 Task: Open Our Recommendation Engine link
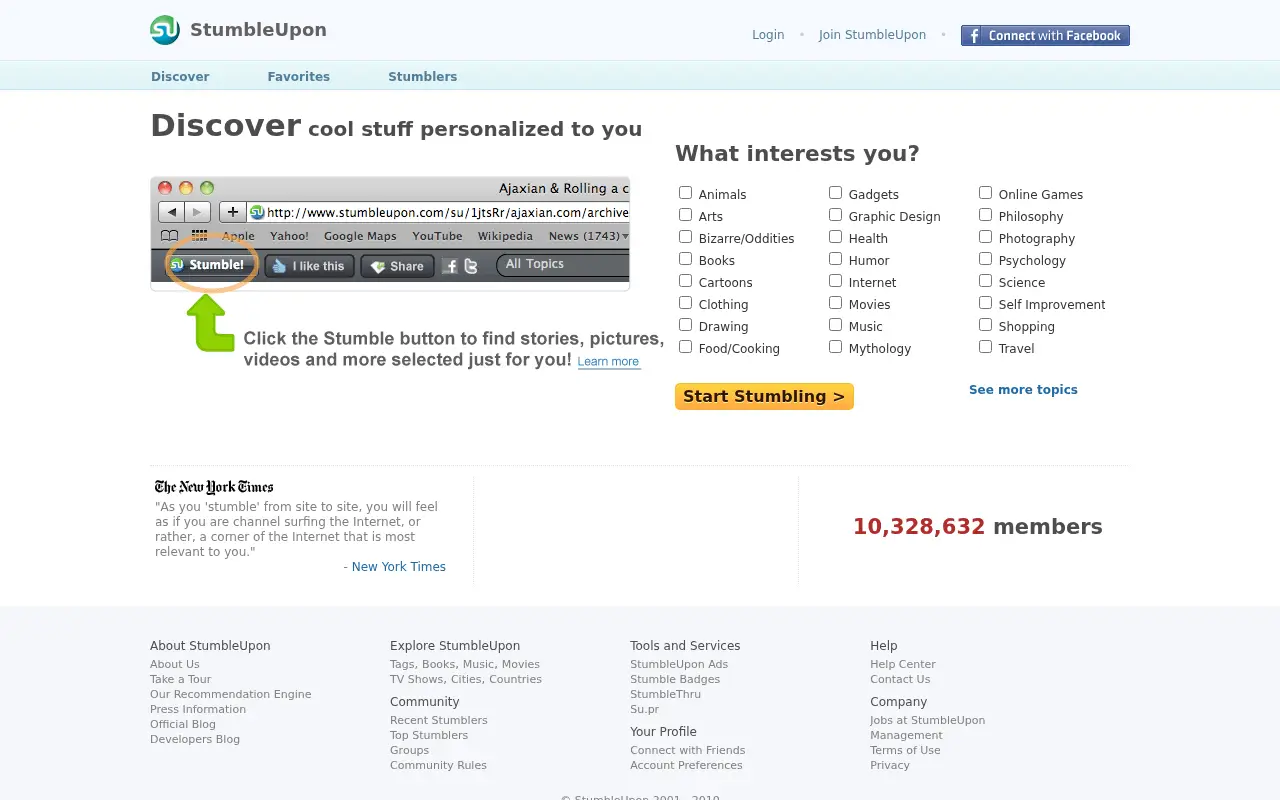(x=230, y=694)
